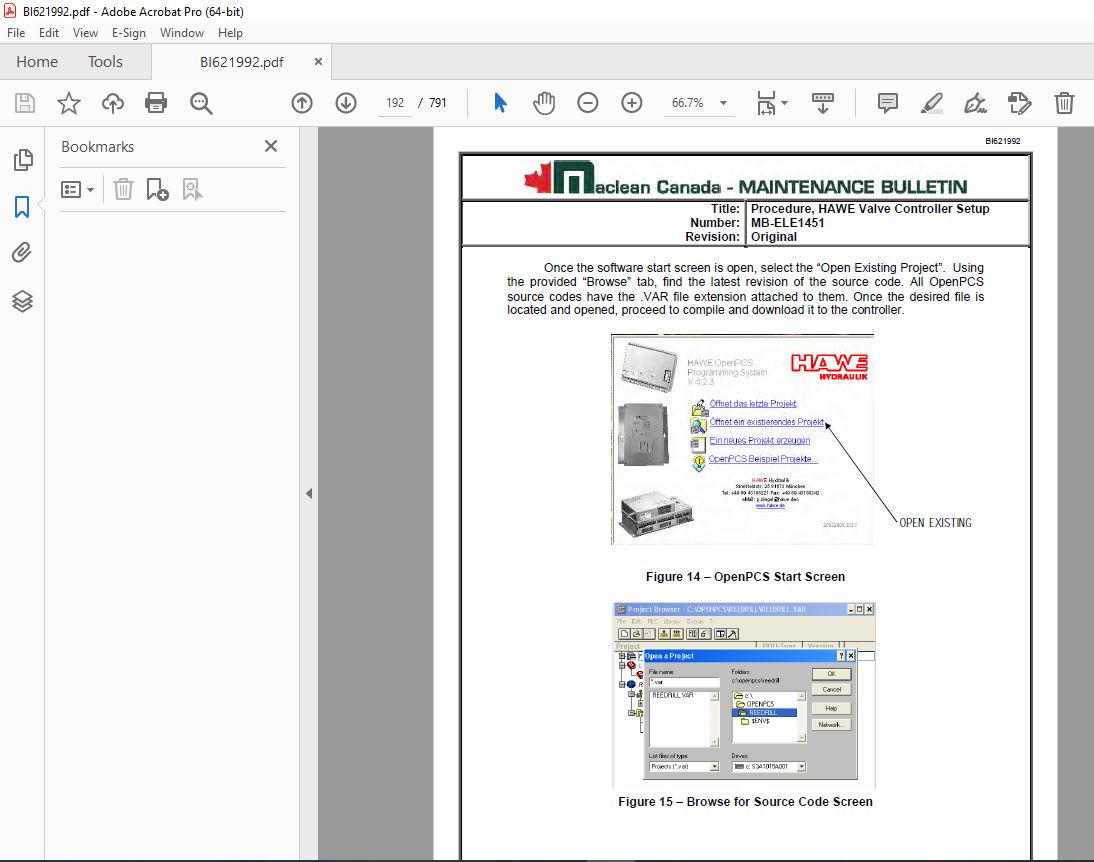Add a sticky note comment
This screenshot has height=862, width=1094.
coord(887,103)
